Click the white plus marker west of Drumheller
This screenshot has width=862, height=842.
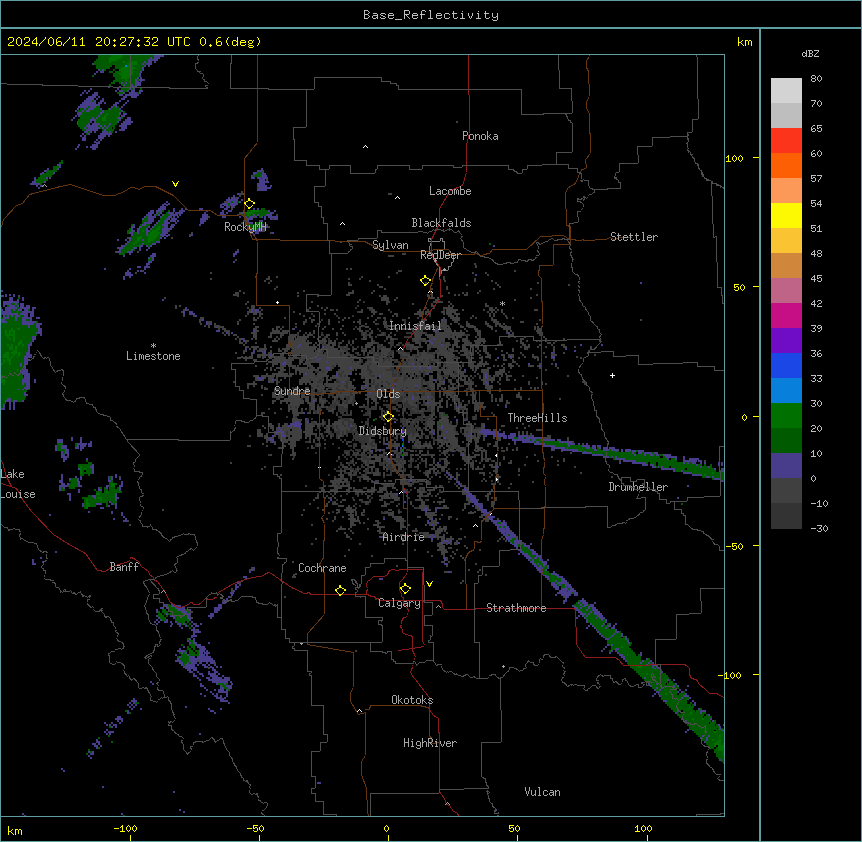tap(612, 375)
